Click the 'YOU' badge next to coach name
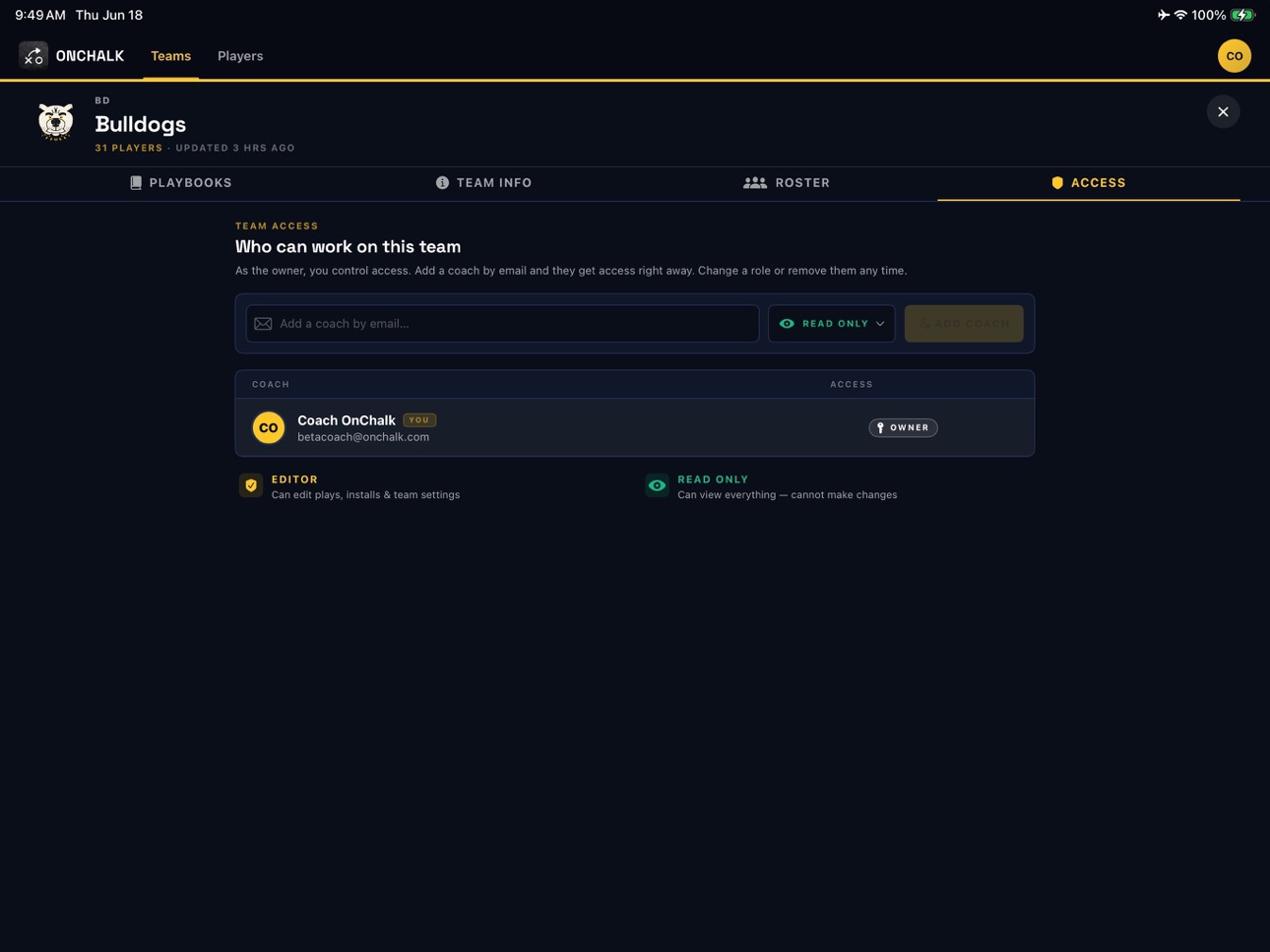 [419, 420]
